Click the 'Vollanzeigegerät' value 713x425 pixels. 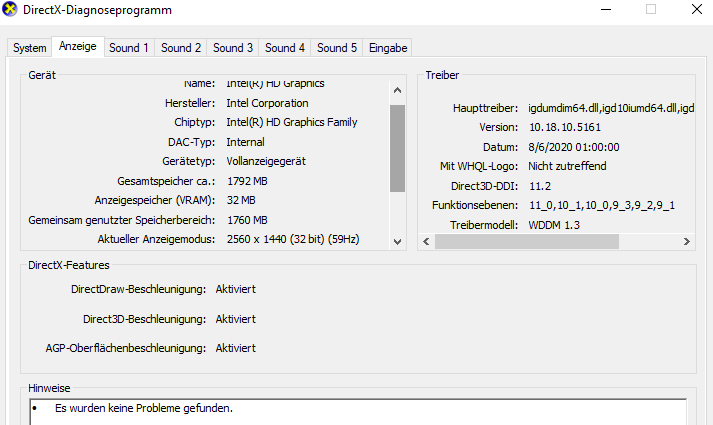click(266, 161)
